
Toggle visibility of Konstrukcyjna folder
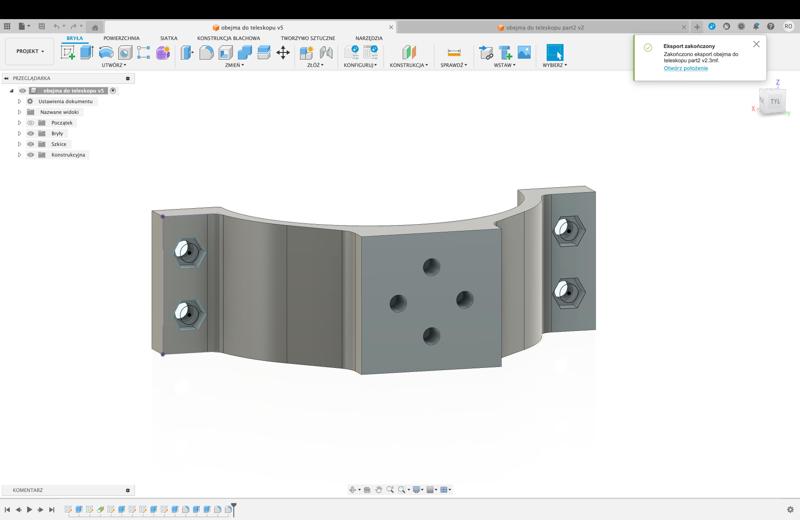pos(31,155)
